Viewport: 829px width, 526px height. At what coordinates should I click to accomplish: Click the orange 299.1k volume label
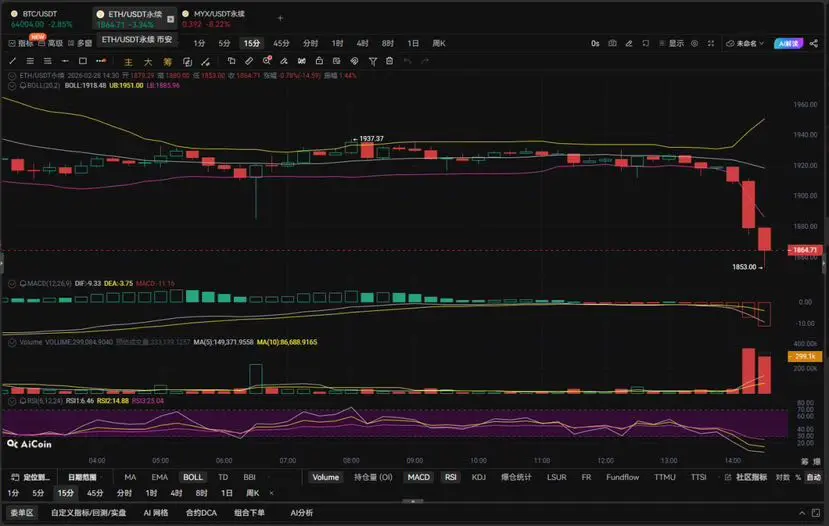[x=804, y=357]
